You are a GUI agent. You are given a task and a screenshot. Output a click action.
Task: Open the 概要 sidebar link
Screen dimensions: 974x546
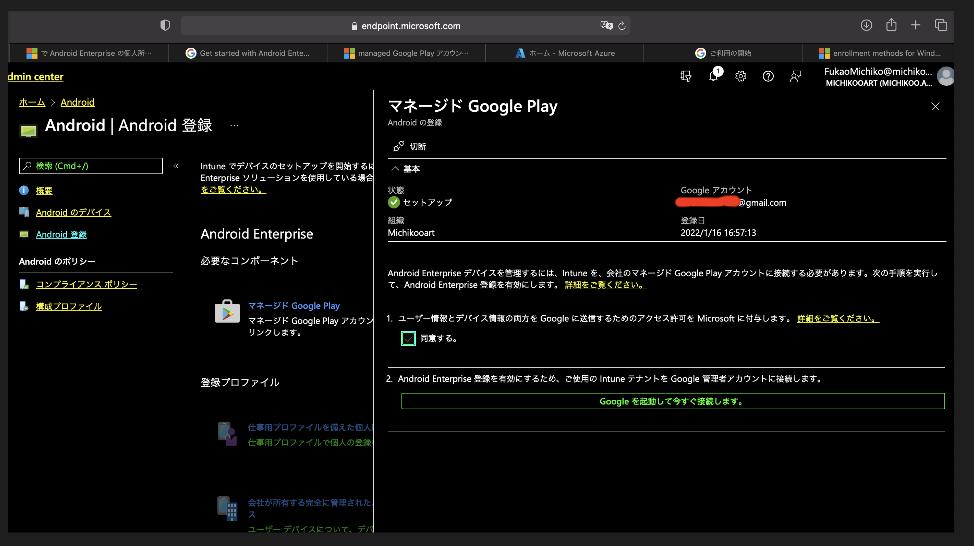pos(44,191)
